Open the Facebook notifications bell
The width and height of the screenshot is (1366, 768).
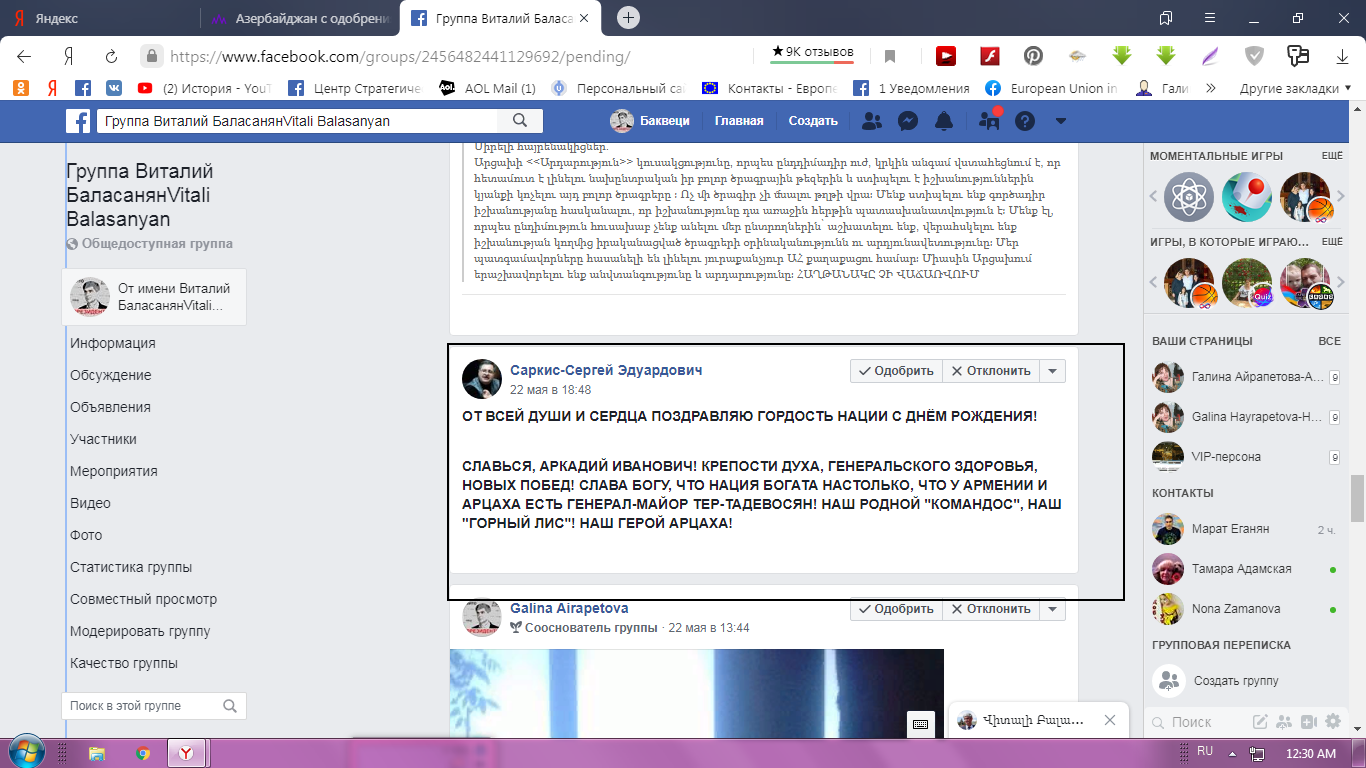(x=944, y=121)
